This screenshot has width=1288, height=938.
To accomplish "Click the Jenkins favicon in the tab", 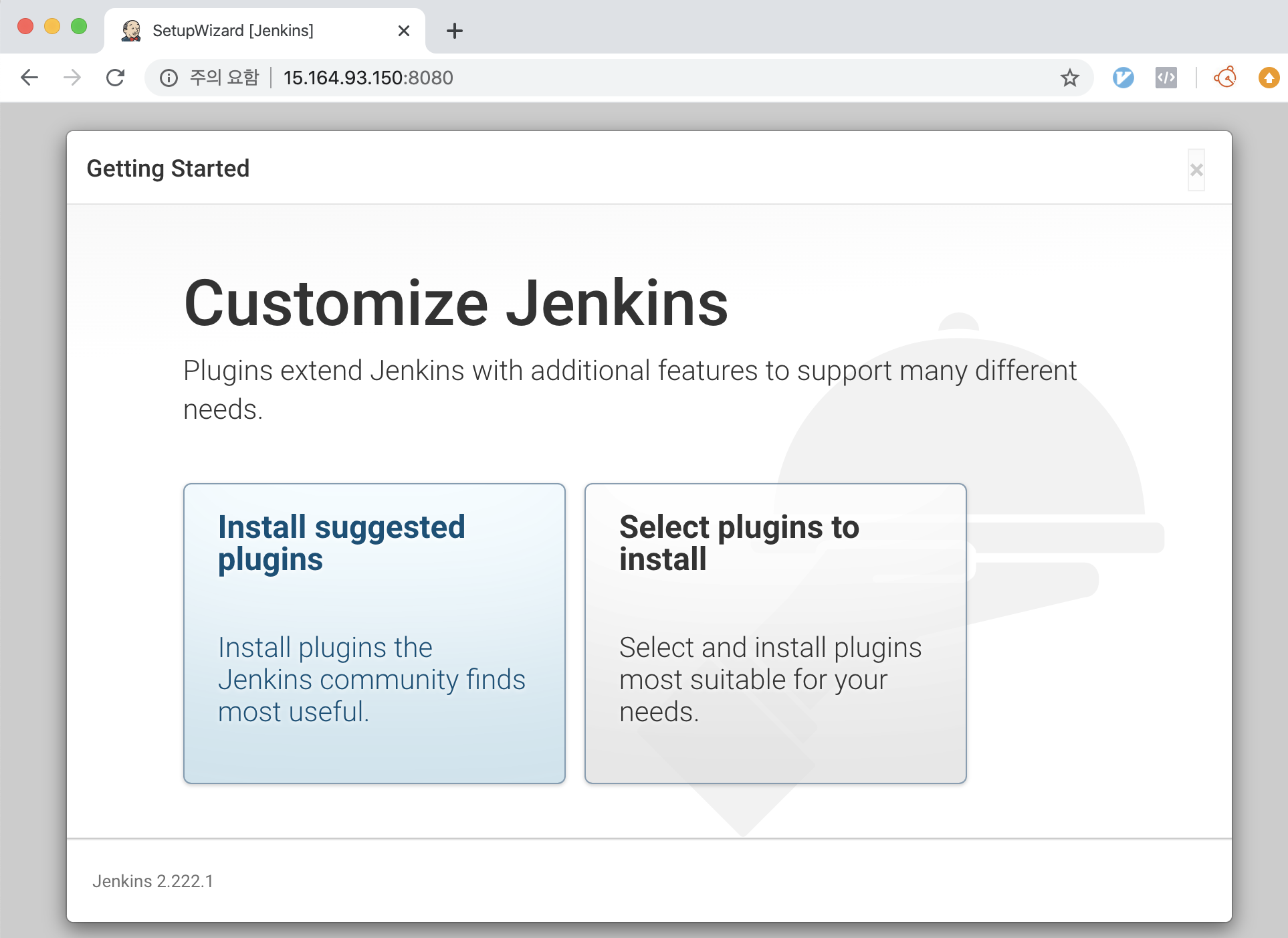I will coord(131,31).
